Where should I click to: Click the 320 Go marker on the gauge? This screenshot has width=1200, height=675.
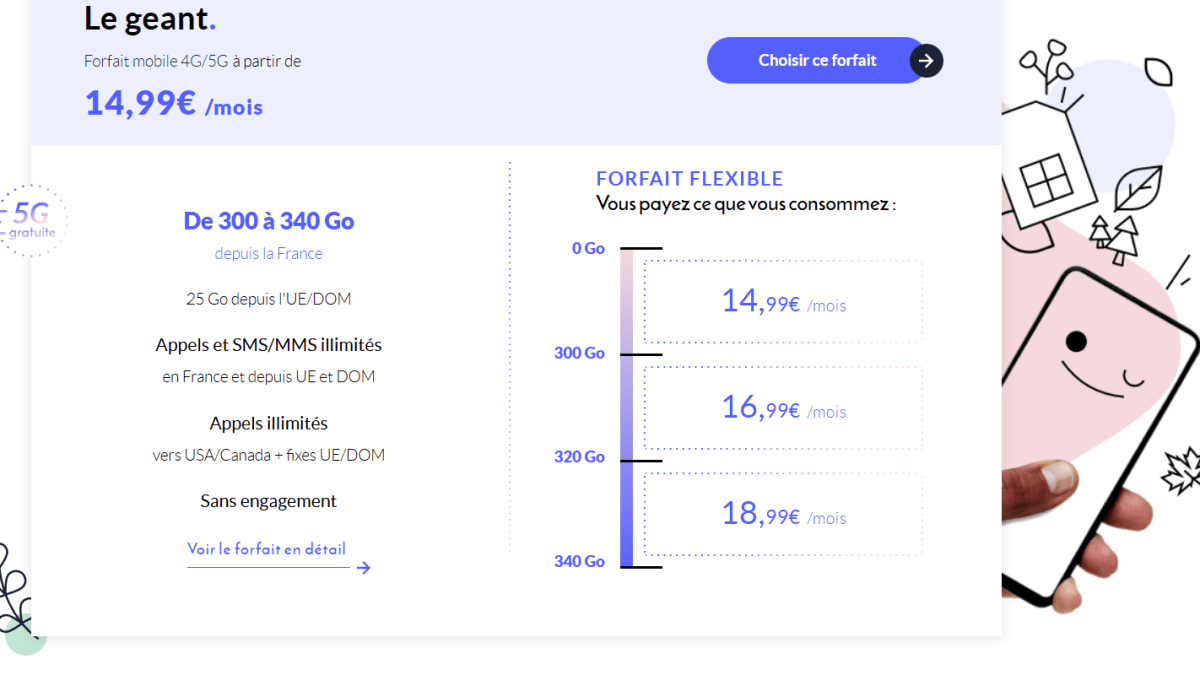580,457
